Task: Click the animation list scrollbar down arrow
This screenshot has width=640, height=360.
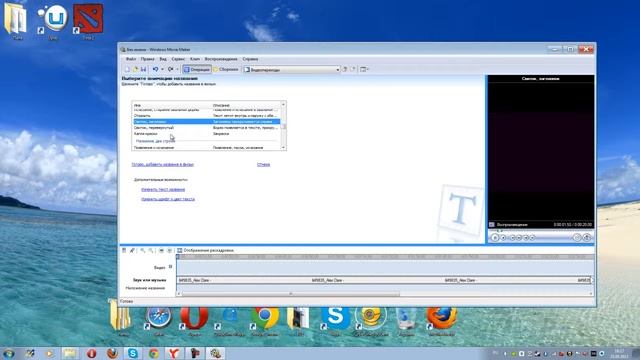Action: click(283, 147)
